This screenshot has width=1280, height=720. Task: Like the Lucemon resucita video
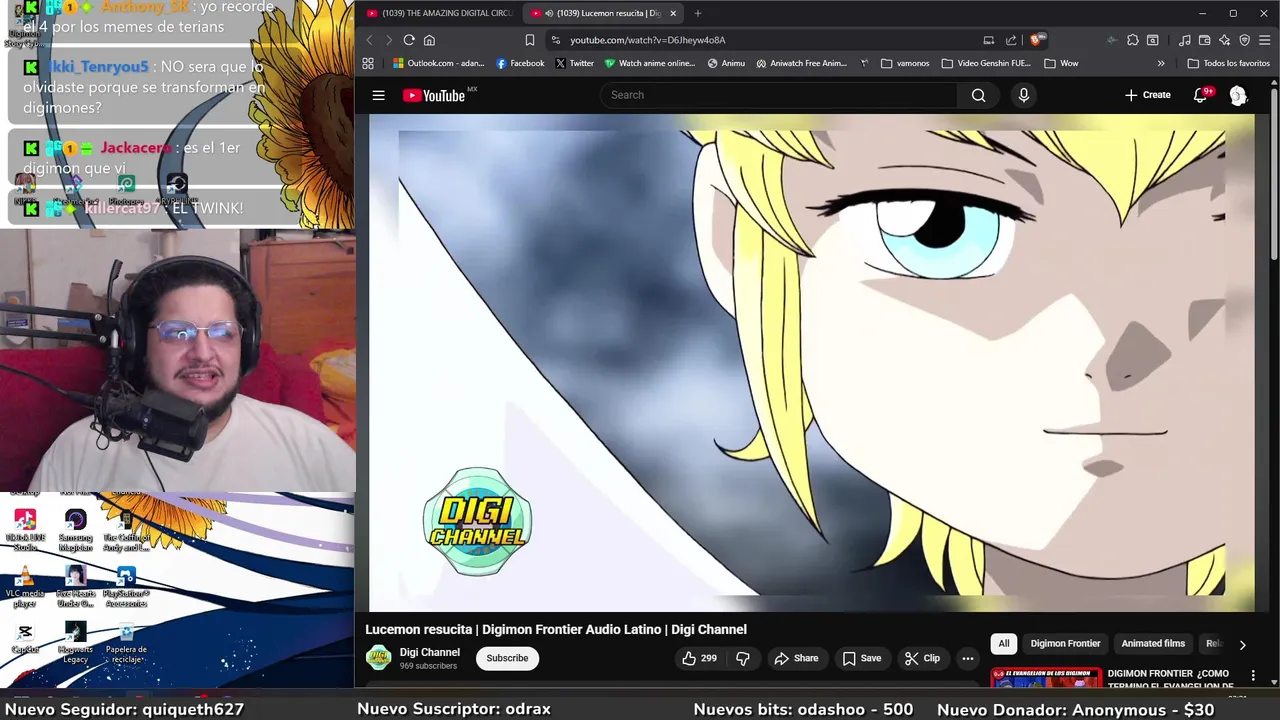pyautogui.click(x=699, y=658)
